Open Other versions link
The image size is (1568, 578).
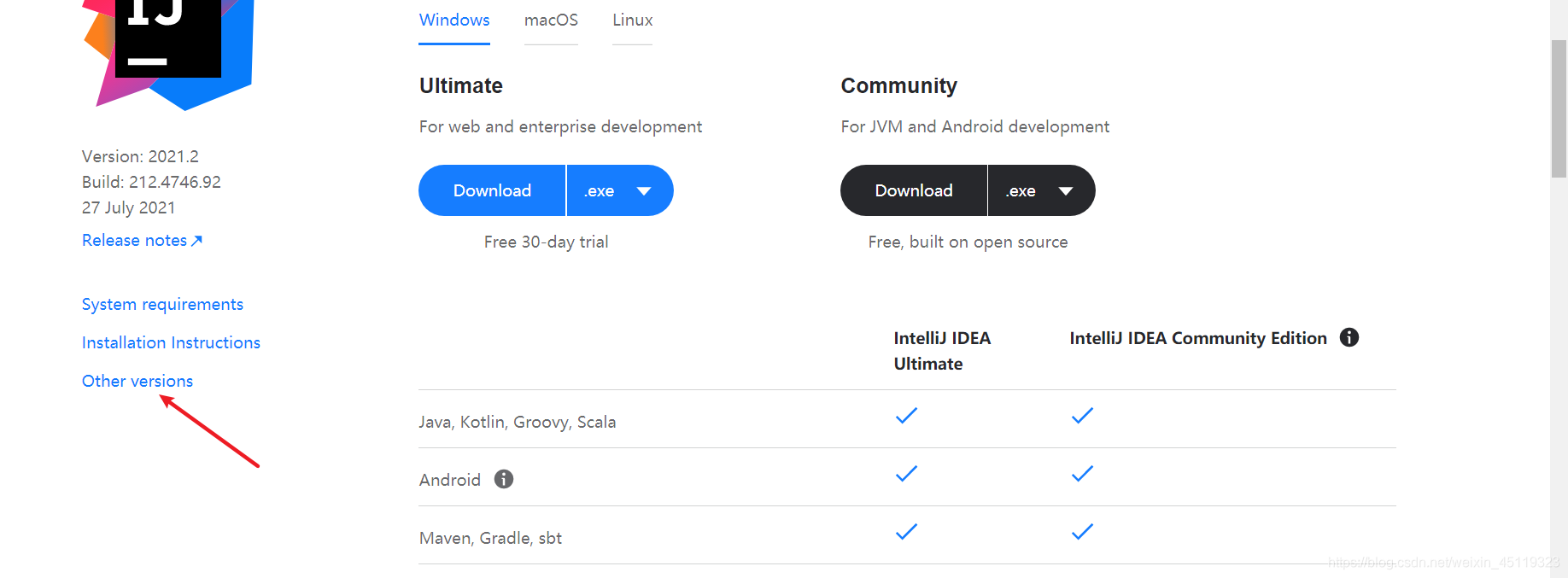(137, 382)
